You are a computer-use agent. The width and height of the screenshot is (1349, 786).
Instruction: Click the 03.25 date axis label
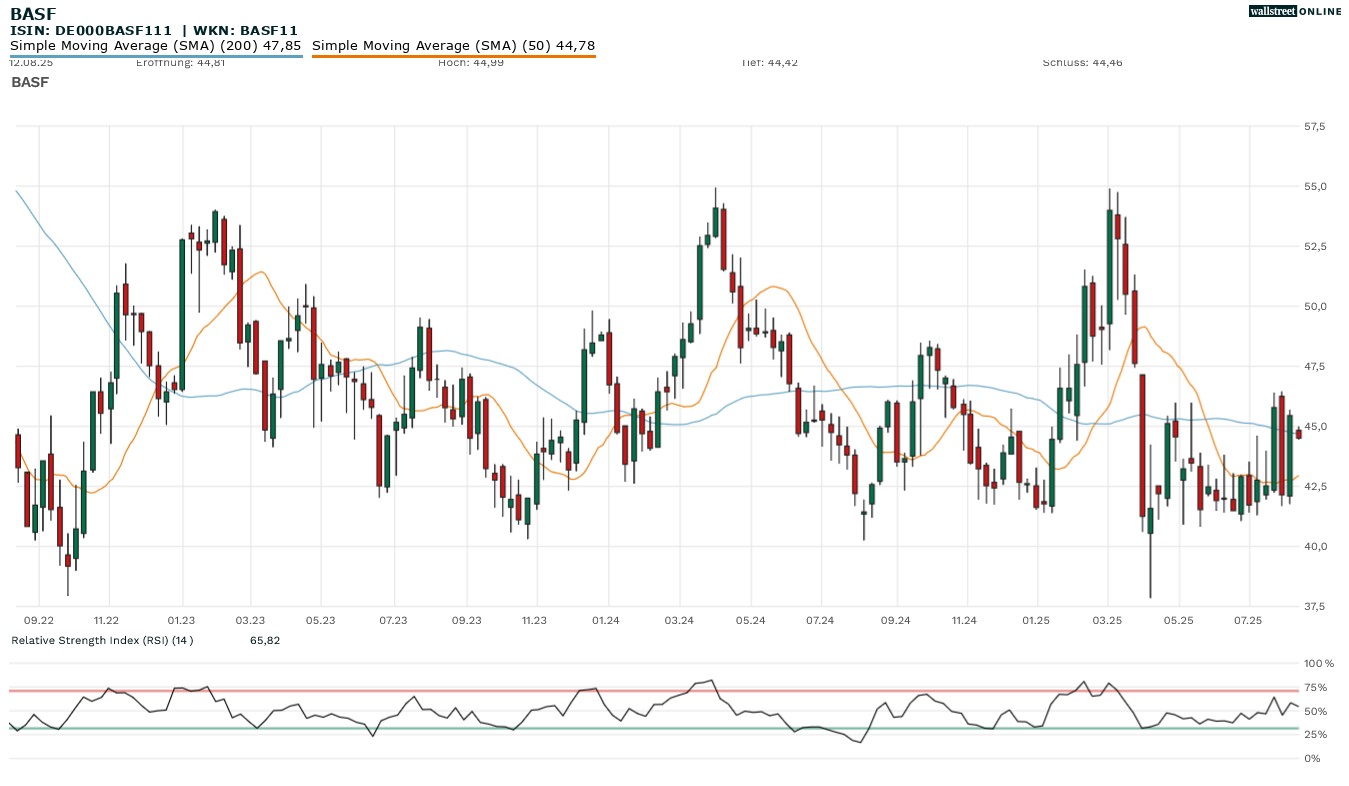(1107, 621)
